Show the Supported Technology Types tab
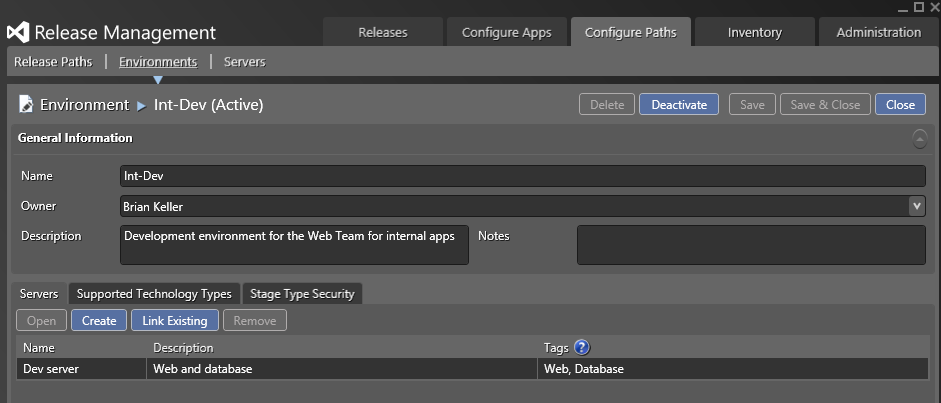This screenshot has width=941, height=403. point(154,294)
